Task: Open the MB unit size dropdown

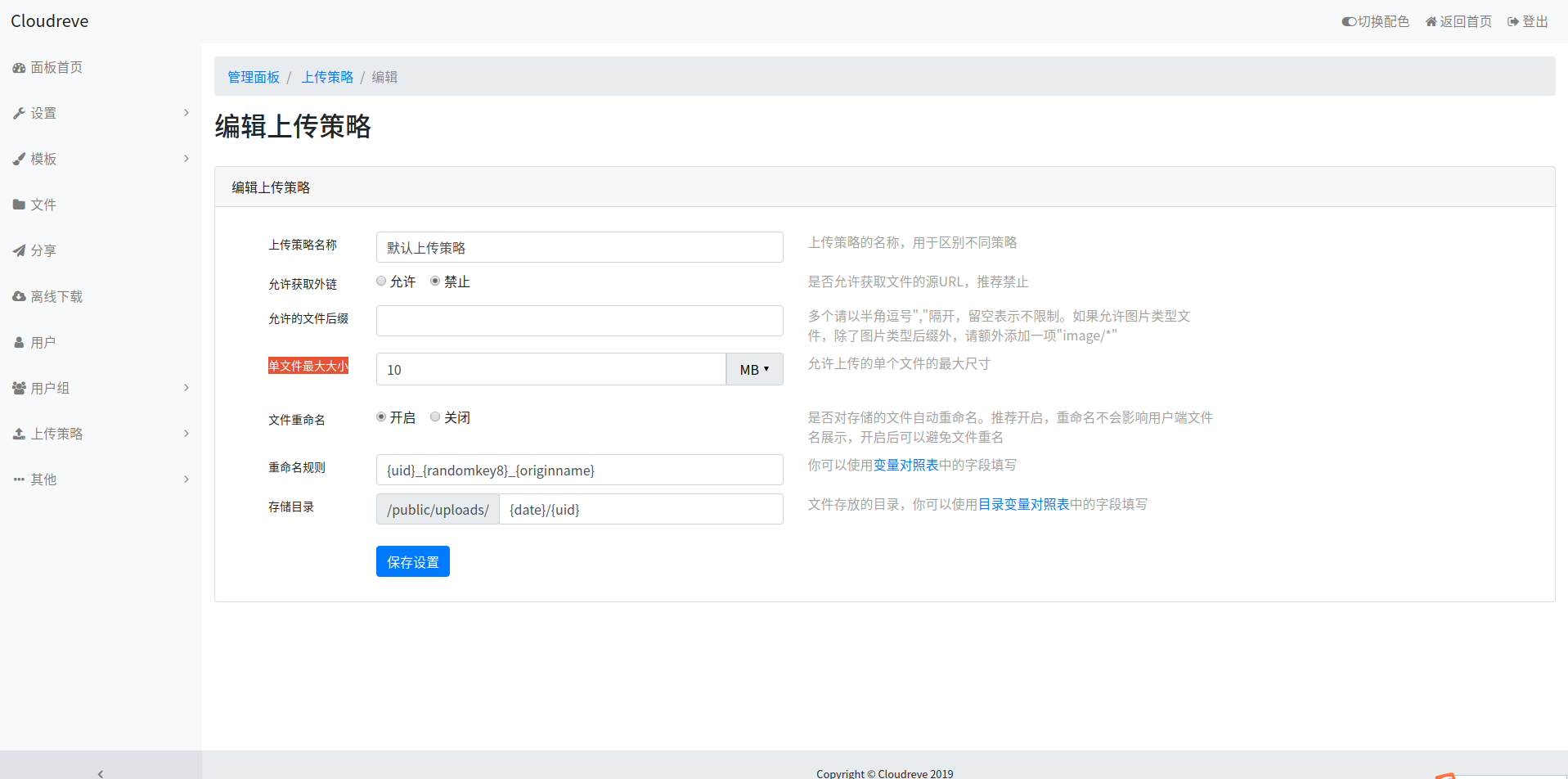Action: pos(753,369)
